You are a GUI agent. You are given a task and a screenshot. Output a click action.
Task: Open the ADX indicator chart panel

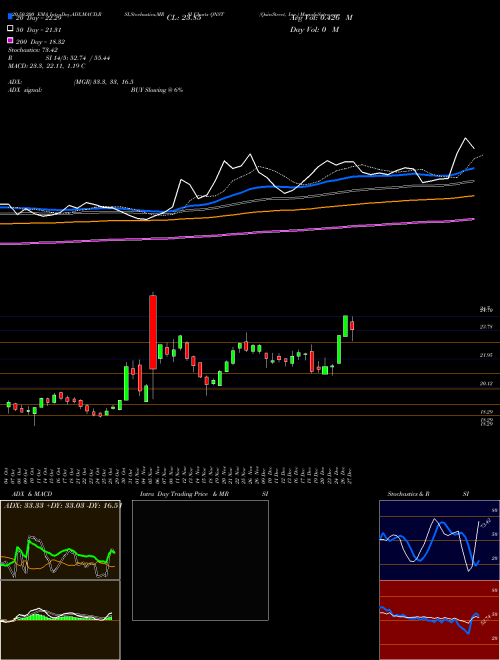(x=60, y=540)
